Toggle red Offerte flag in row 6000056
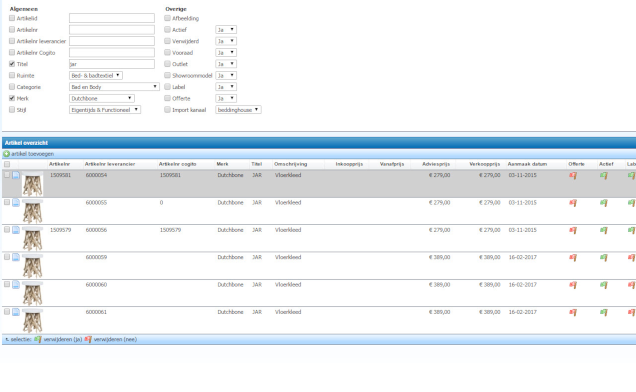The height and width of the screenshot is (392, 636). pos(573,230)
